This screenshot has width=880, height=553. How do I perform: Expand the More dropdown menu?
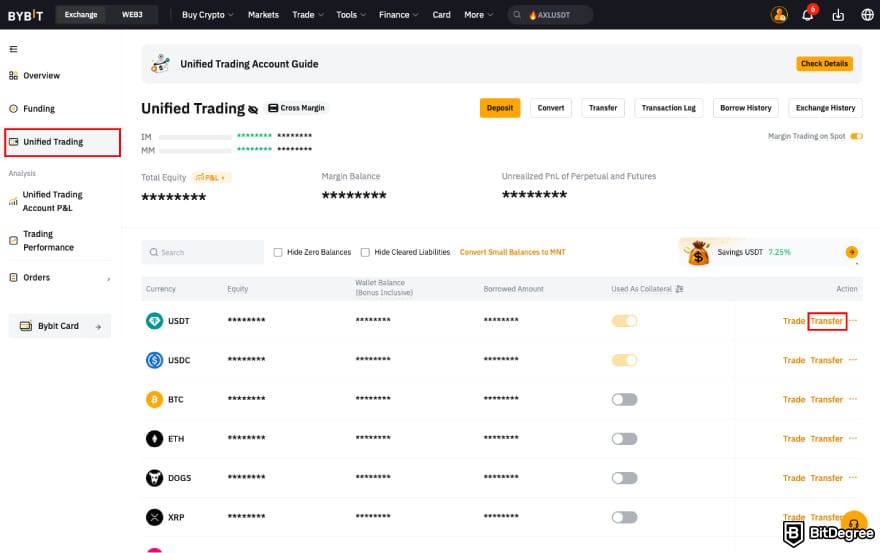point(478,15)
